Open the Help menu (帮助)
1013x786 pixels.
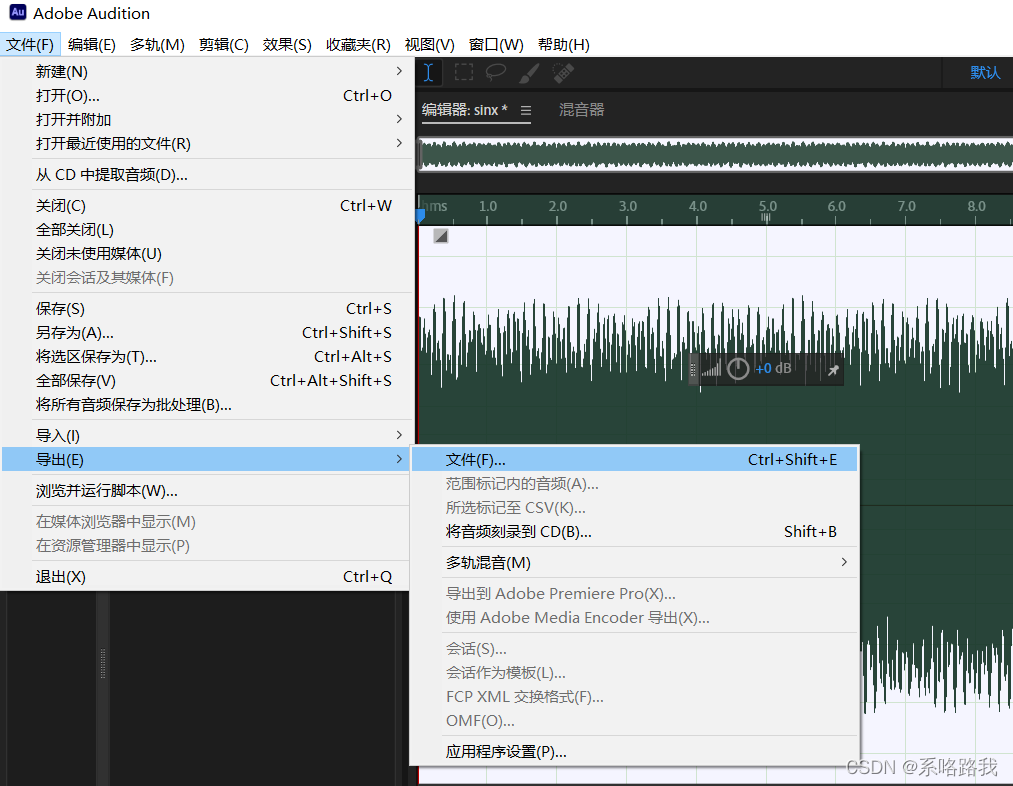(563, 45)
